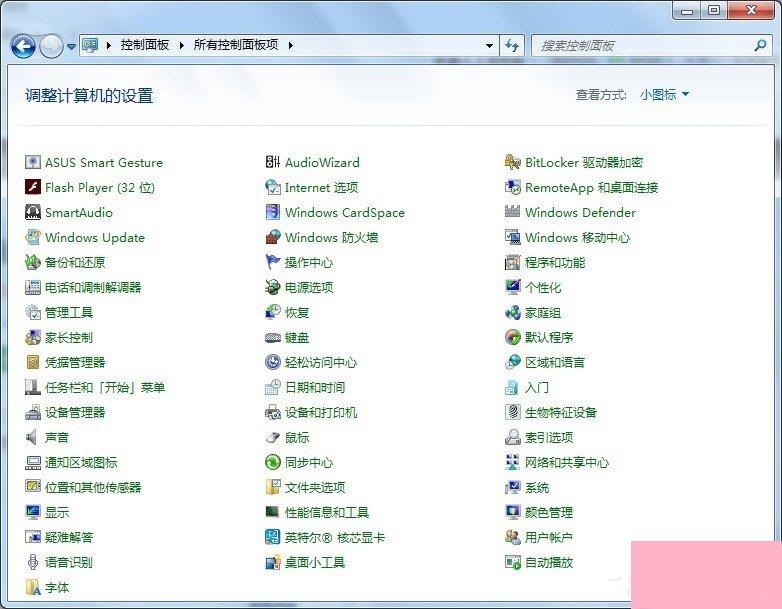
Task: Expand the address bar history dropdown
Action: click(490, 45)
